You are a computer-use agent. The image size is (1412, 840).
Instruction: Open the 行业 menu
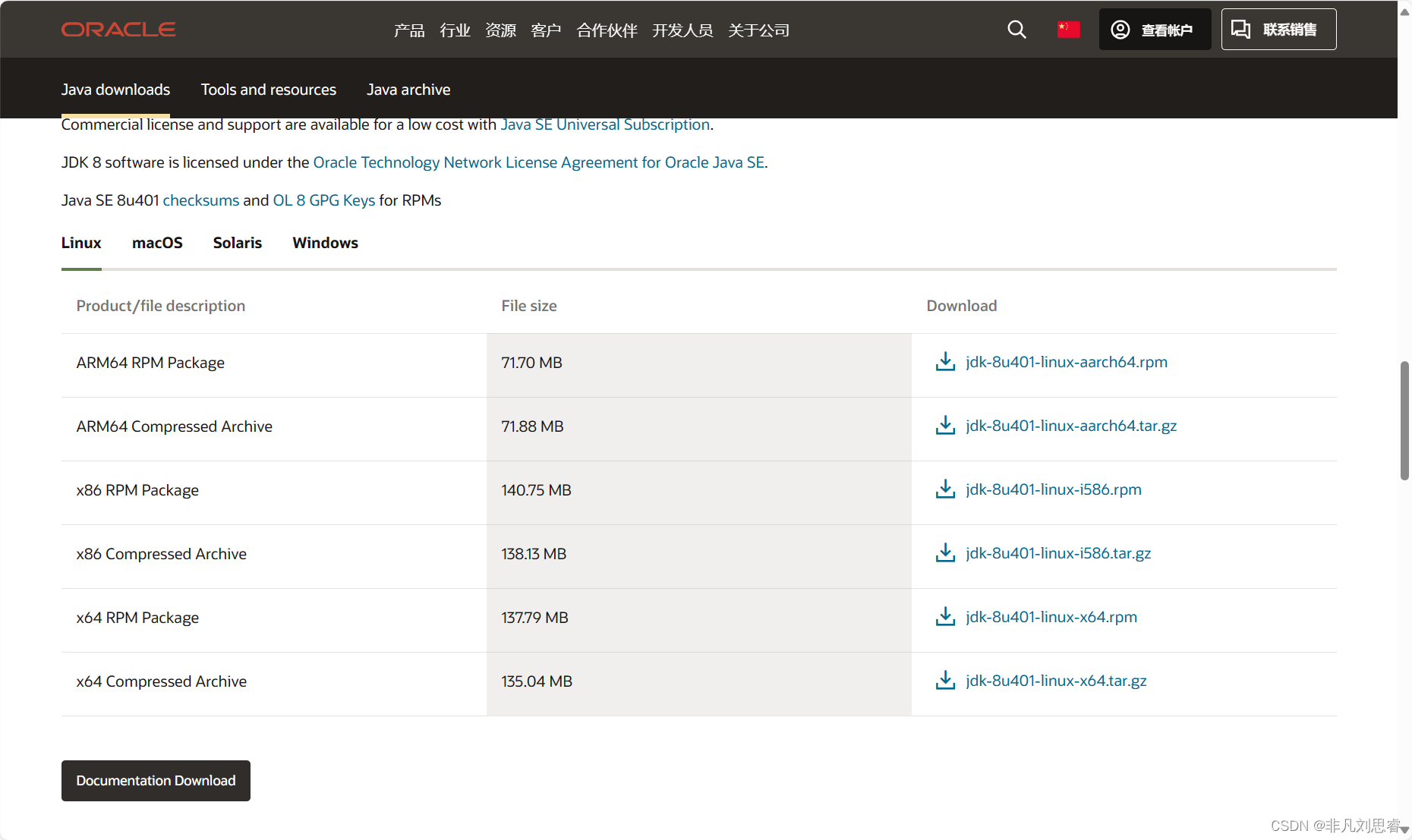(455, 30)
